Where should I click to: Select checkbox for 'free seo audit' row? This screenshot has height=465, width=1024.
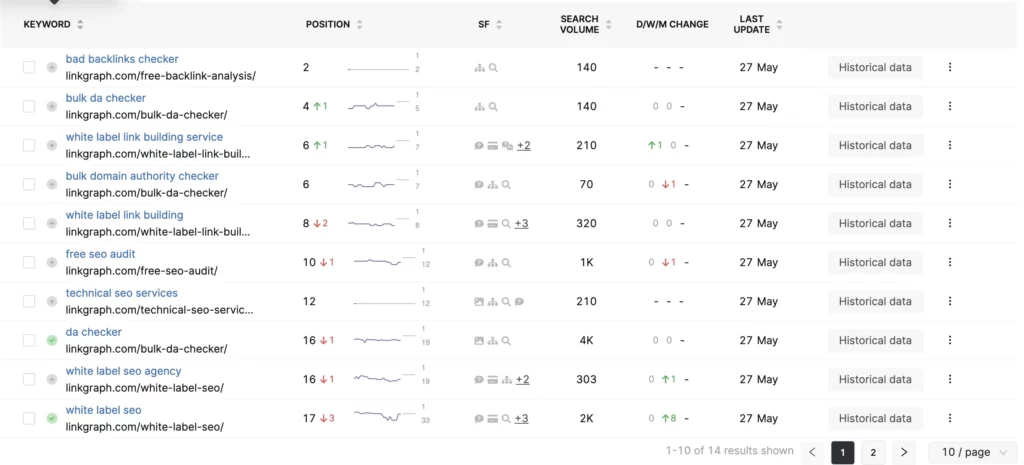(x=29, y=262)
